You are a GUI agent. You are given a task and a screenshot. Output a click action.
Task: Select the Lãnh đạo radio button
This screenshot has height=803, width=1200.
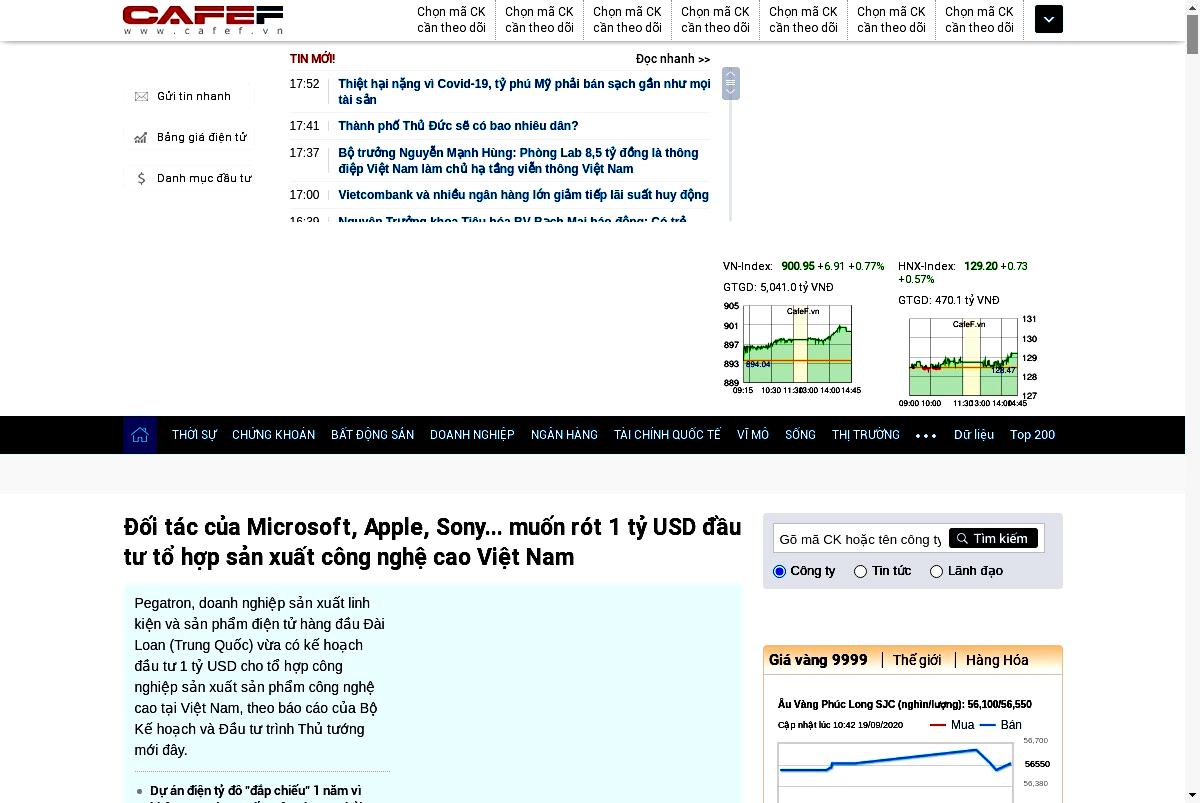coord(936,571)
